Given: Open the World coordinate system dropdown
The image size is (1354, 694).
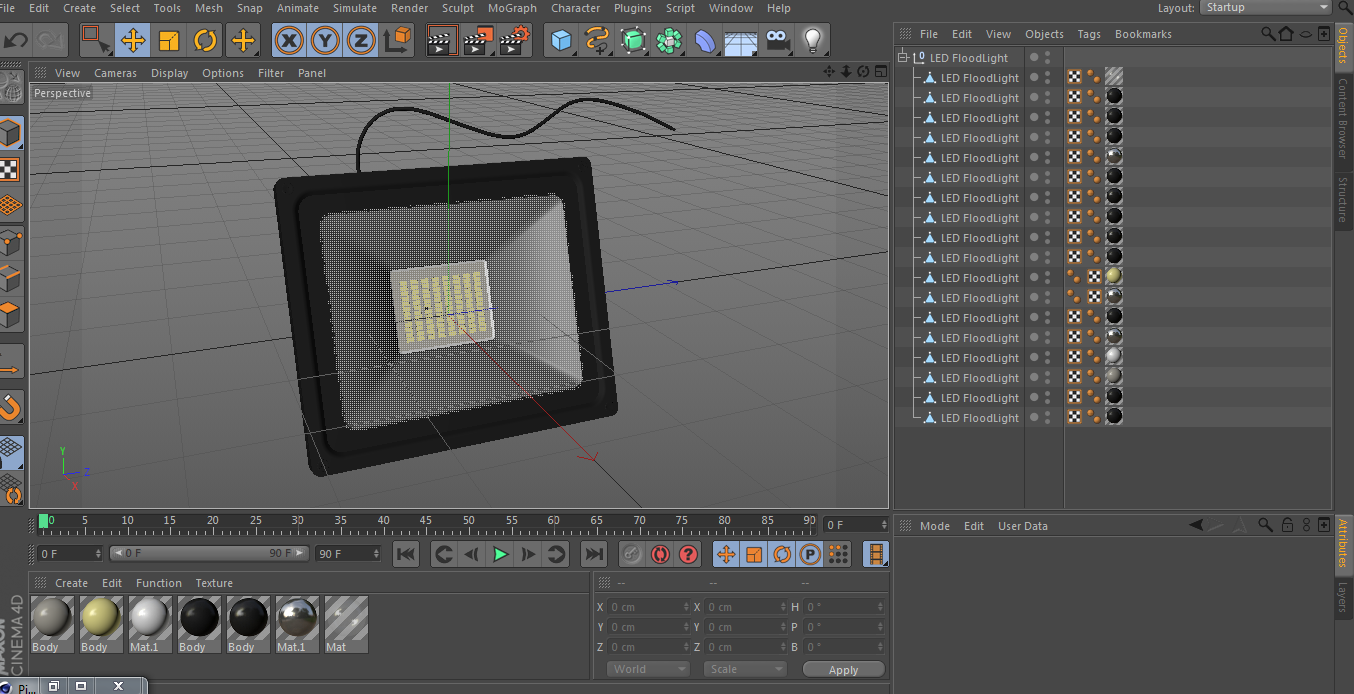Looking at the screenshot, I should point(648,669).
